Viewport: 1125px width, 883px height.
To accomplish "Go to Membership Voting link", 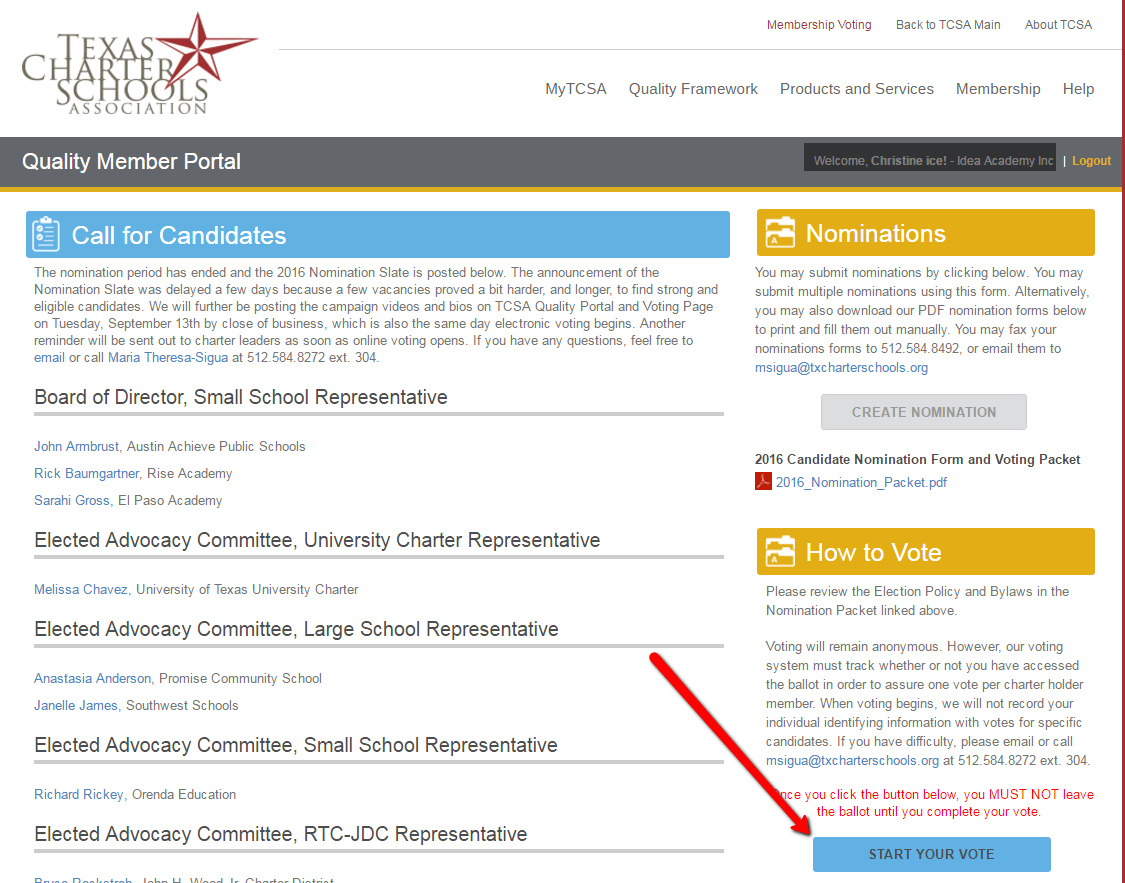I will [x=818, y=25].
